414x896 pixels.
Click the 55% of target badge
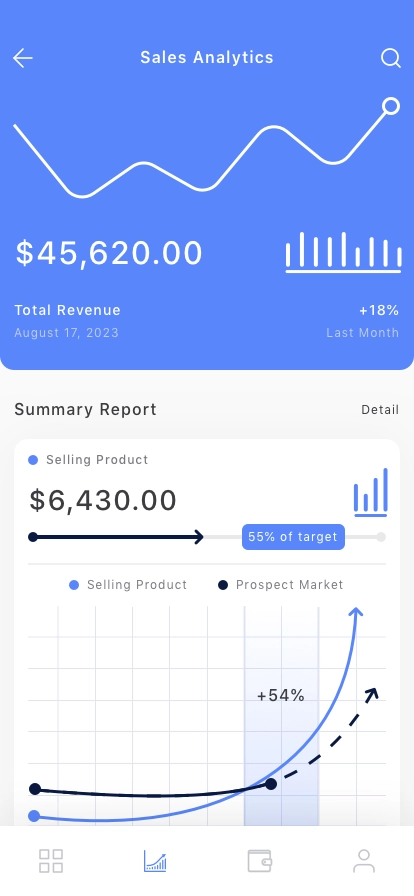pos(293,537)
